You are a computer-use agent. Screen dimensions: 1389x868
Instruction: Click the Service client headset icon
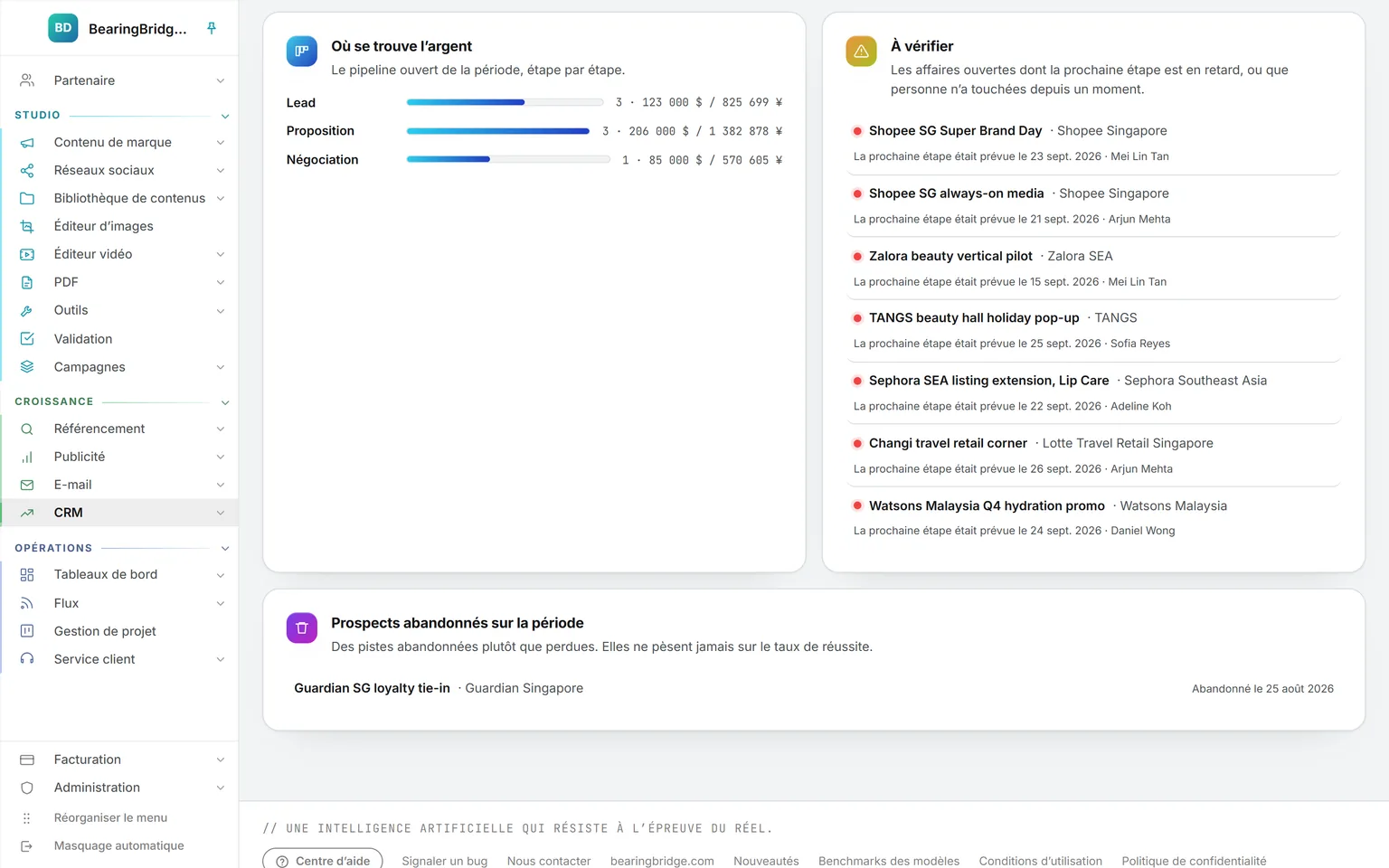27,659
